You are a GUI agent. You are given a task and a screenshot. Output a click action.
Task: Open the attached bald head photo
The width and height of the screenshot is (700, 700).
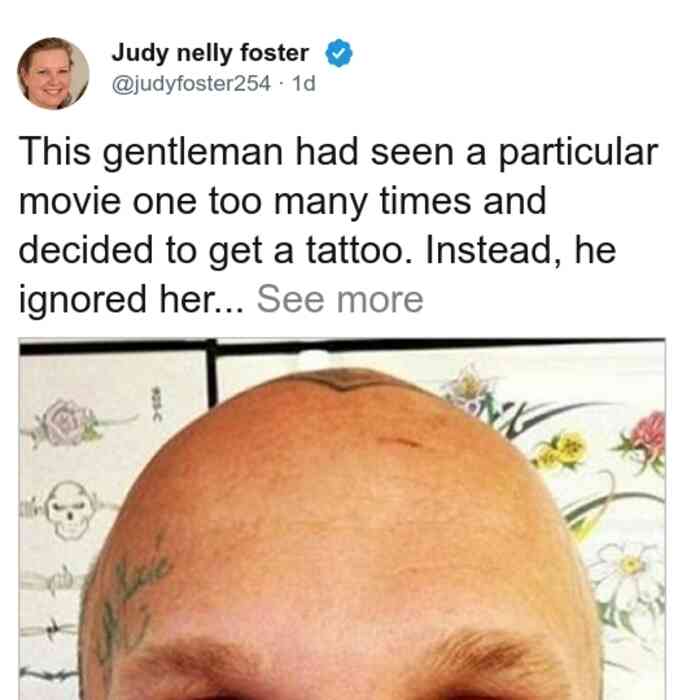[x=342, y=519]
